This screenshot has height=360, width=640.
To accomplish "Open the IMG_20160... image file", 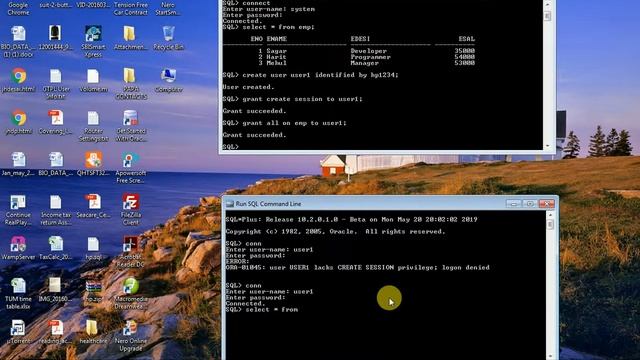I will pyautogui.click(x=55, y=286).
